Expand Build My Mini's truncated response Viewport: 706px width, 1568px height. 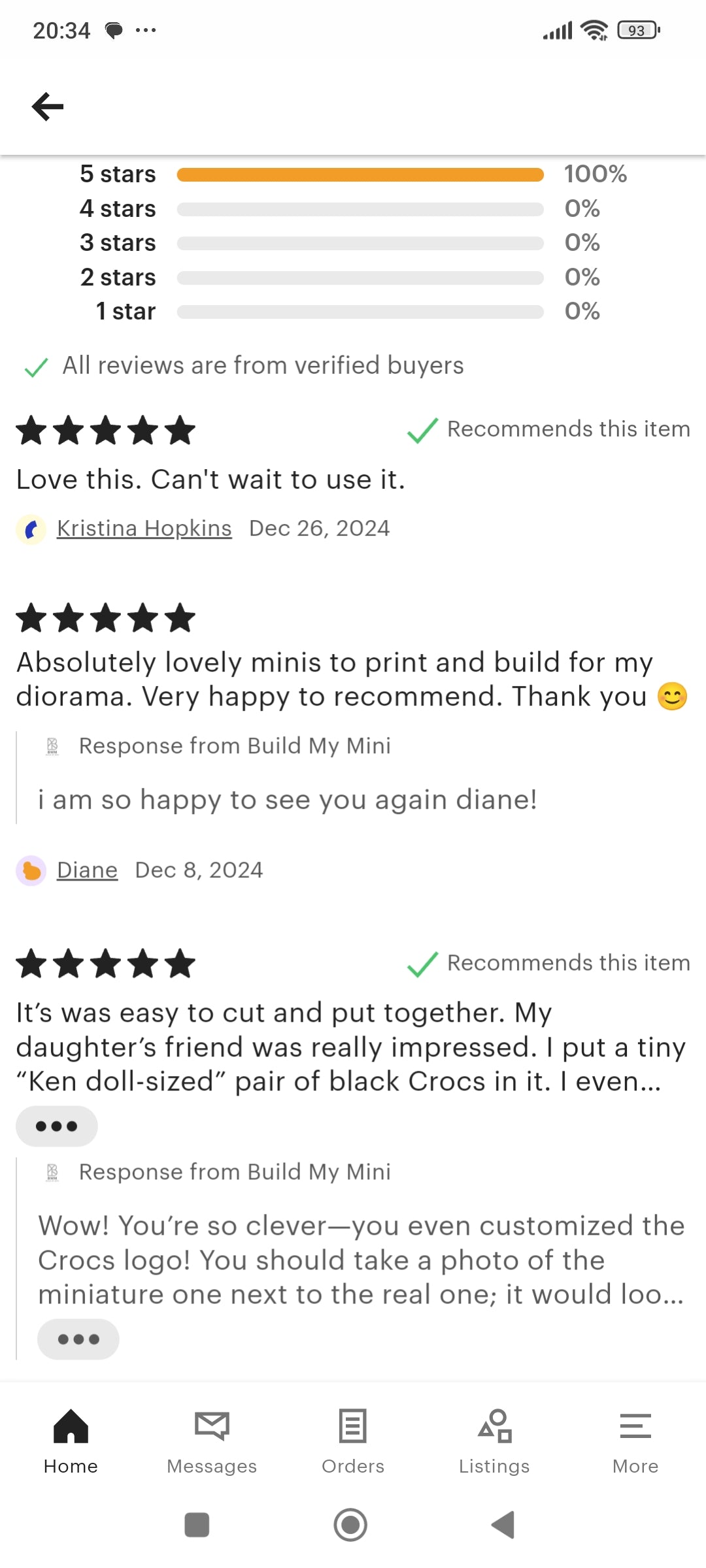coord(78,1339)
